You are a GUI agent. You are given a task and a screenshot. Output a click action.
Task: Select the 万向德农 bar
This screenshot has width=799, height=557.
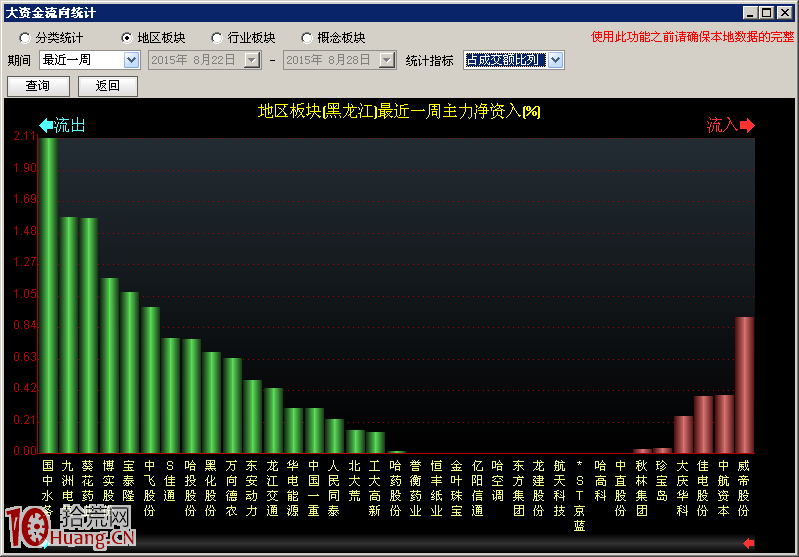(x=232, y=406)
